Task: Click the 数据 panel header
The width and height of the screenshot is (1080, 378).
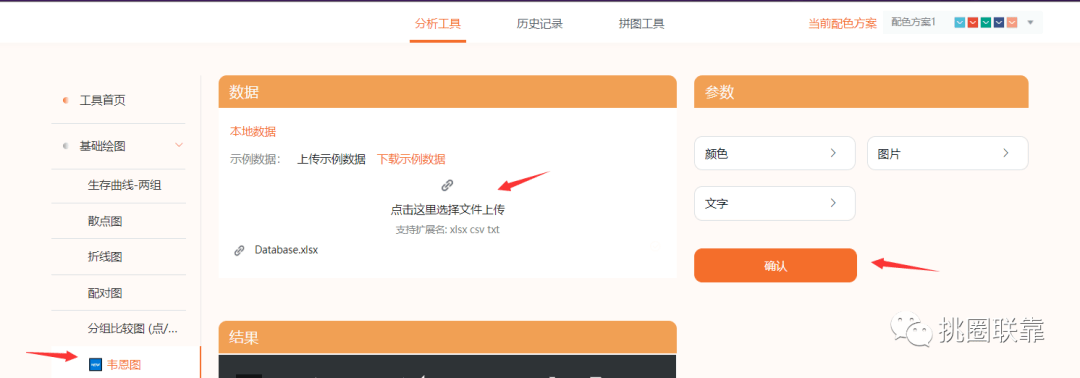Action: coord(448,92)
